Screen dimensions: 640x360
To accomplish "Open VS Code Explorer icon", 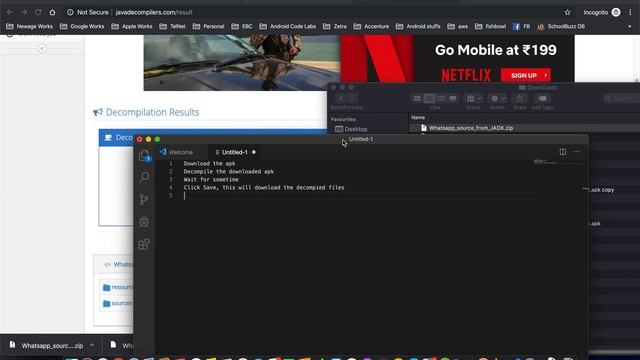I will point(144,156).
